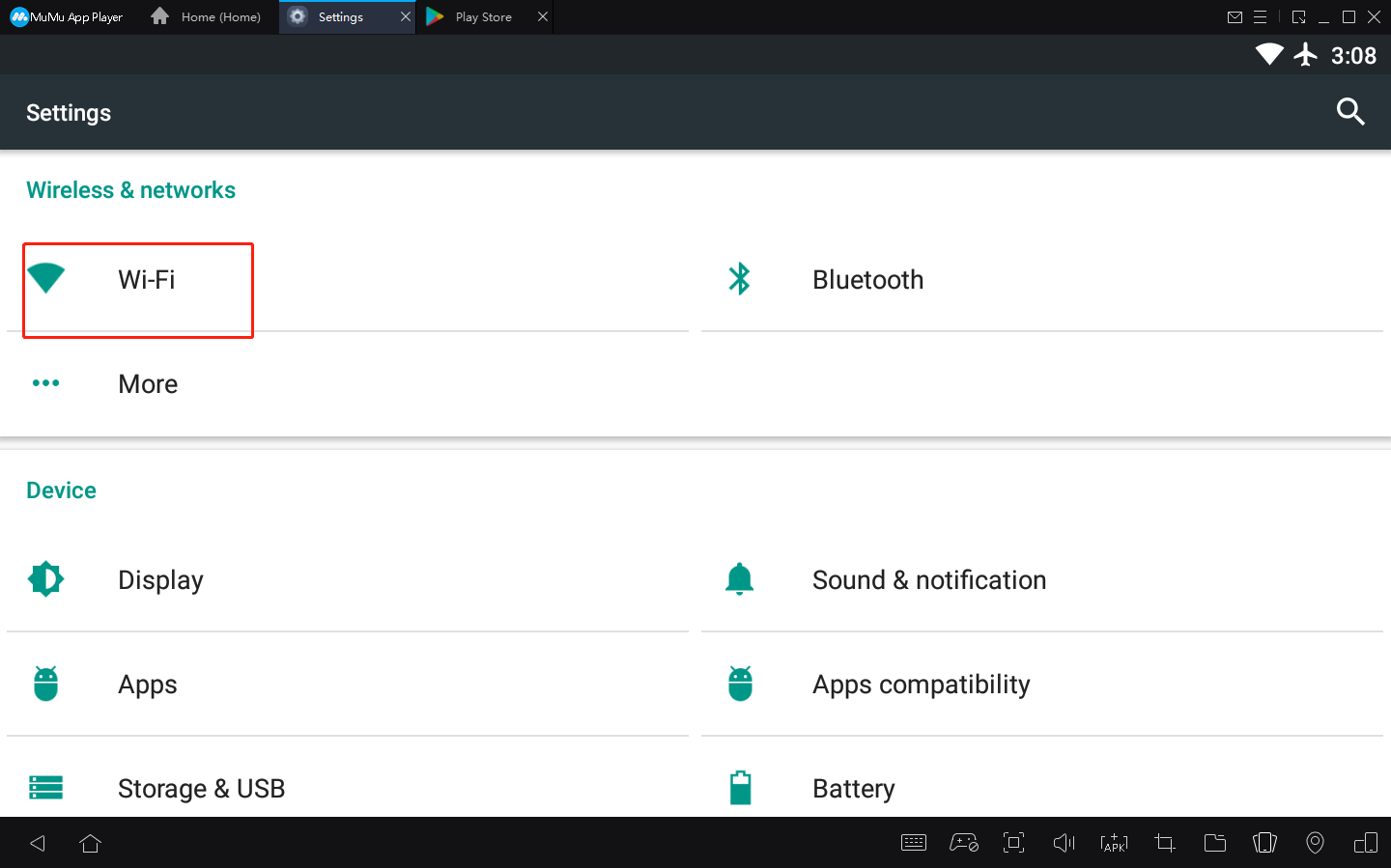The height and width of the screenshot is (868, 1391).
Task: Click the location pin icon
Action: 1315,843
